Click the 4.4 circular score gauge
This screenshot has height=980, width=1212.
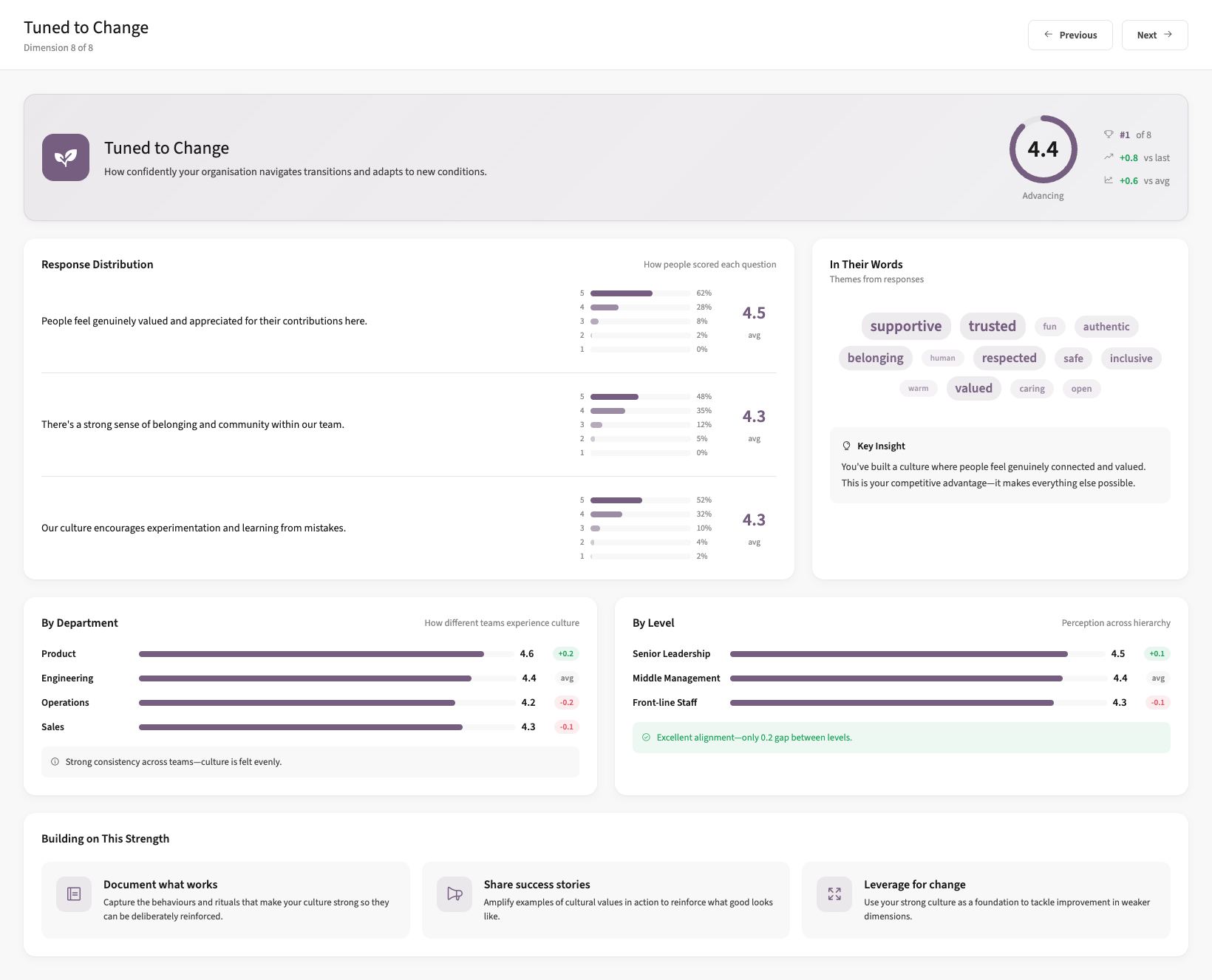pyautogui.click(x=1044, y=150)
